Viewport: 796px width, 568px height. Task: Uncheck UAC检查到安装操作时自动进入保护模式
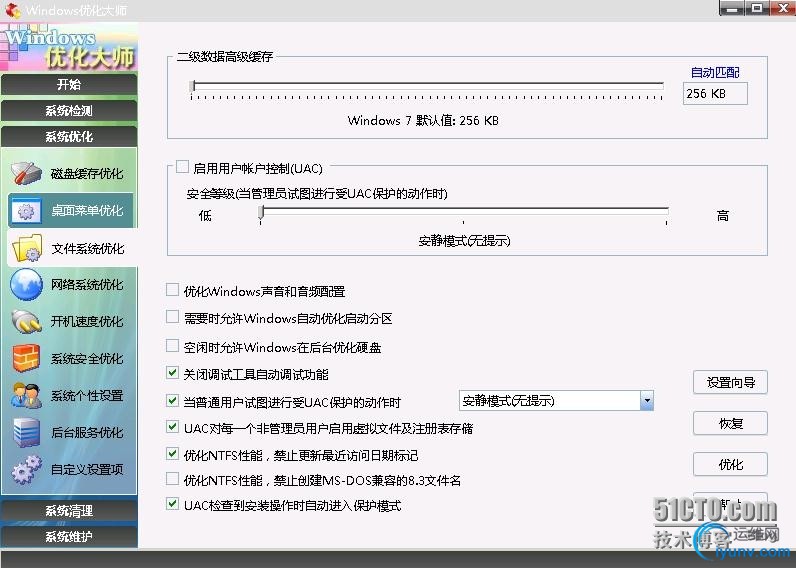coord(173,504)
